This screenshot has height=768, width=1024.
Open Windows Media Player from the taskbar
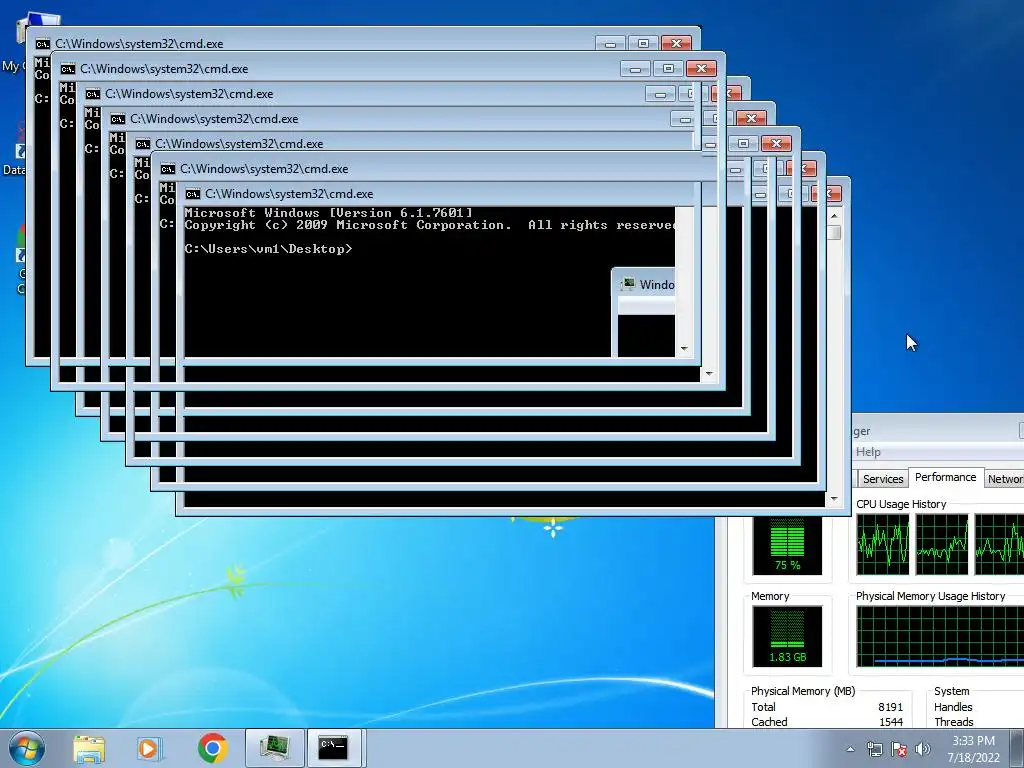tap(150, 748)
